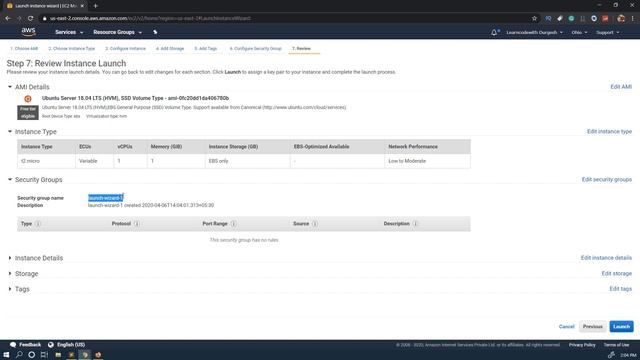Click Edit tags link

620,289
